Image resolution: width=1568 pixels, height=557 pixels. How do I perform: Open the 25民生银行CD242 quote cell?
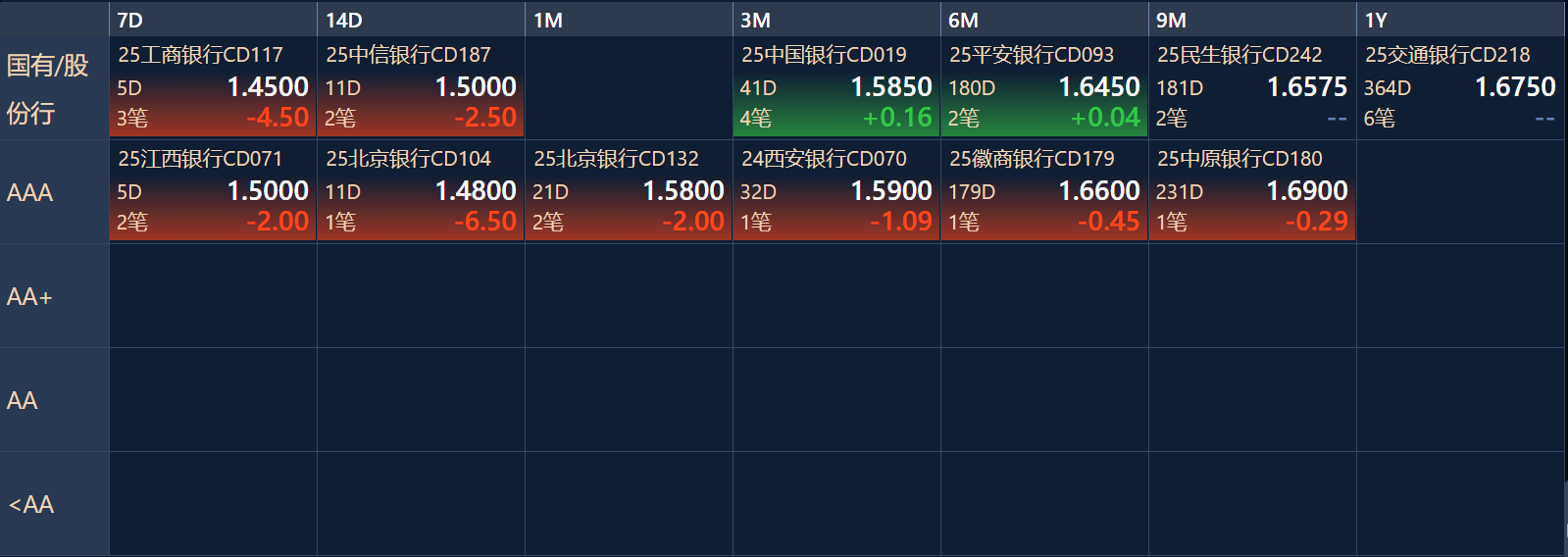click(x=1252, y=87)
